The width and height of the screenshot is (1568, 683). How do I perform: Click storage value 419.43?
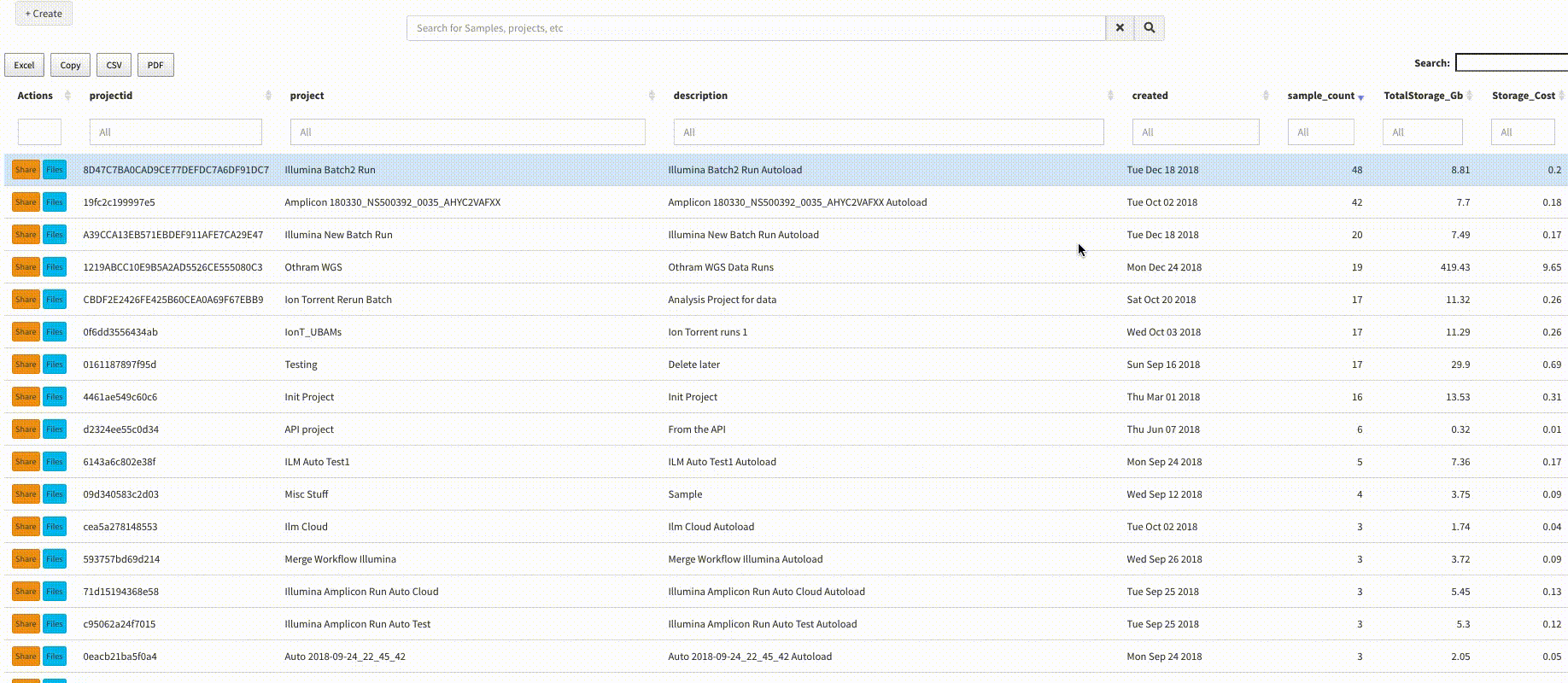[x=1455, y=267]
